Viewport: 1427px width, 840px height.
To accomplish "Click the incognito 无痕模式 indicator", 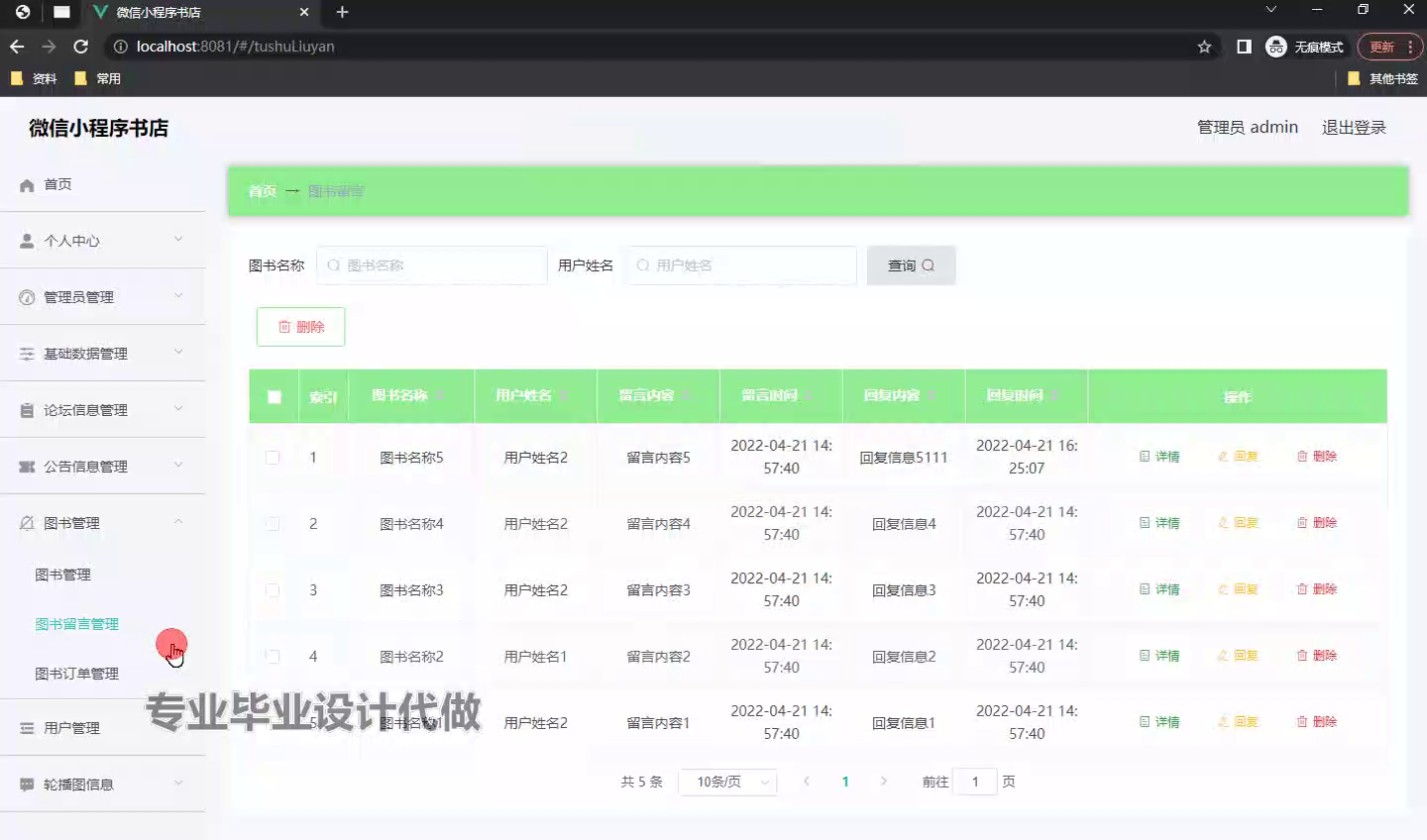I will [1304, 47].
